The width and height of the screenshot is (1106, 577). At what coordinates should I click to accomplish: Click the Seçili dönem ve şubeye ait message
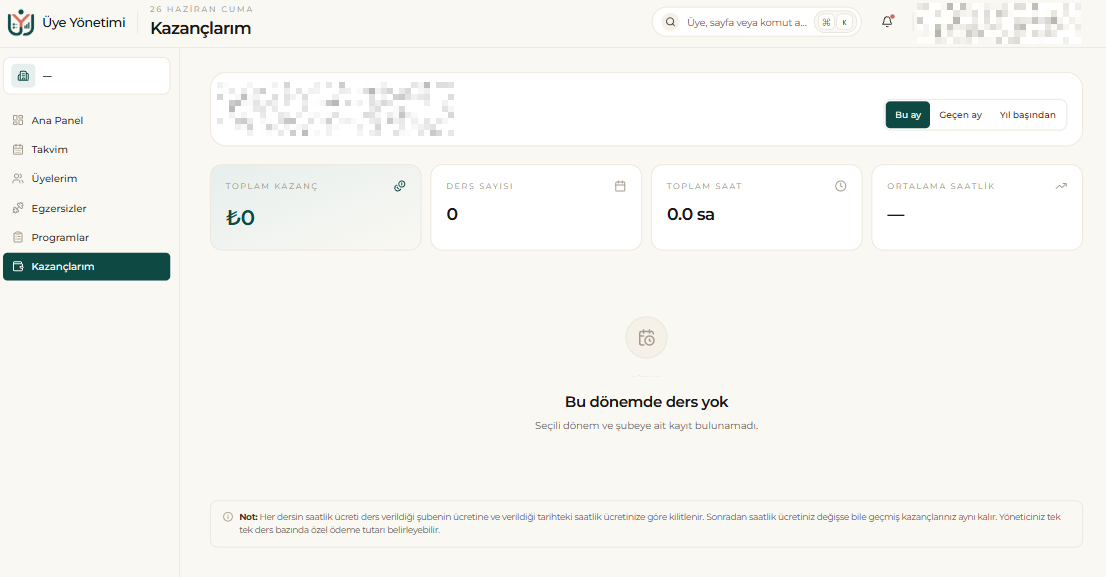point(646,426)
